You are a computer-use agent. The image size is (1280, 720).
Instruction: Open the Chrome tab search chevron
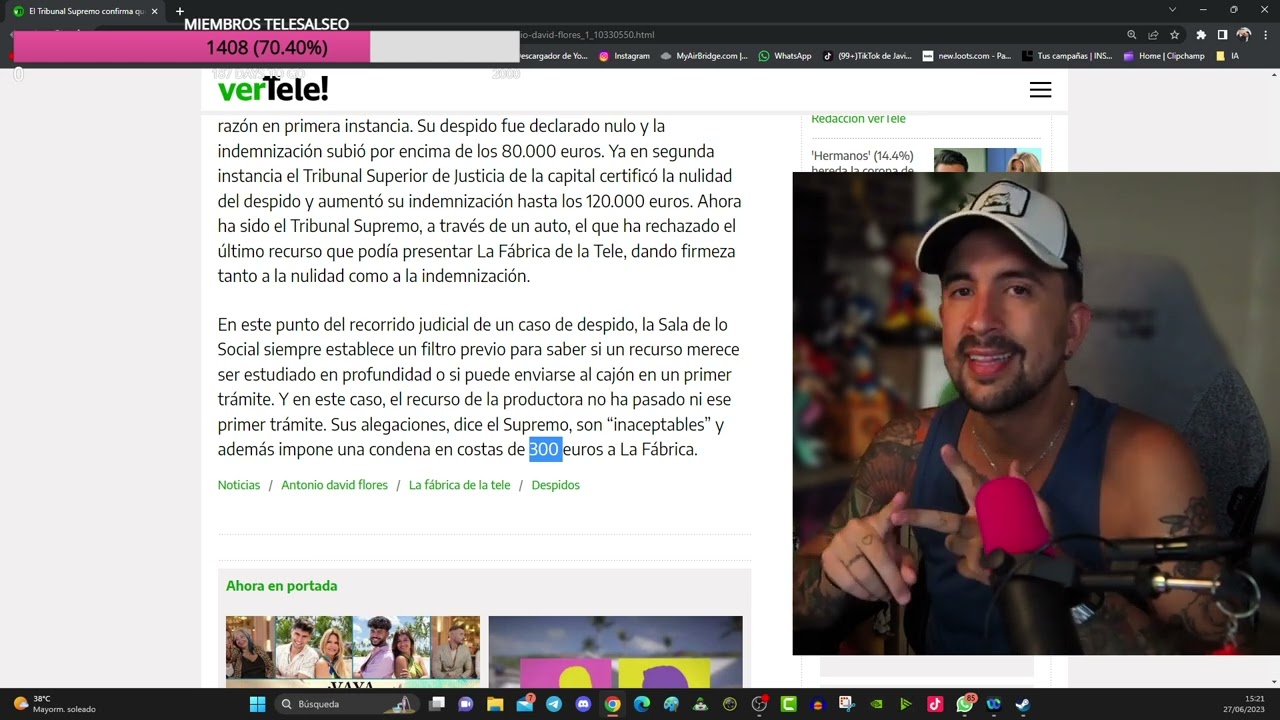pos(1173,10)
